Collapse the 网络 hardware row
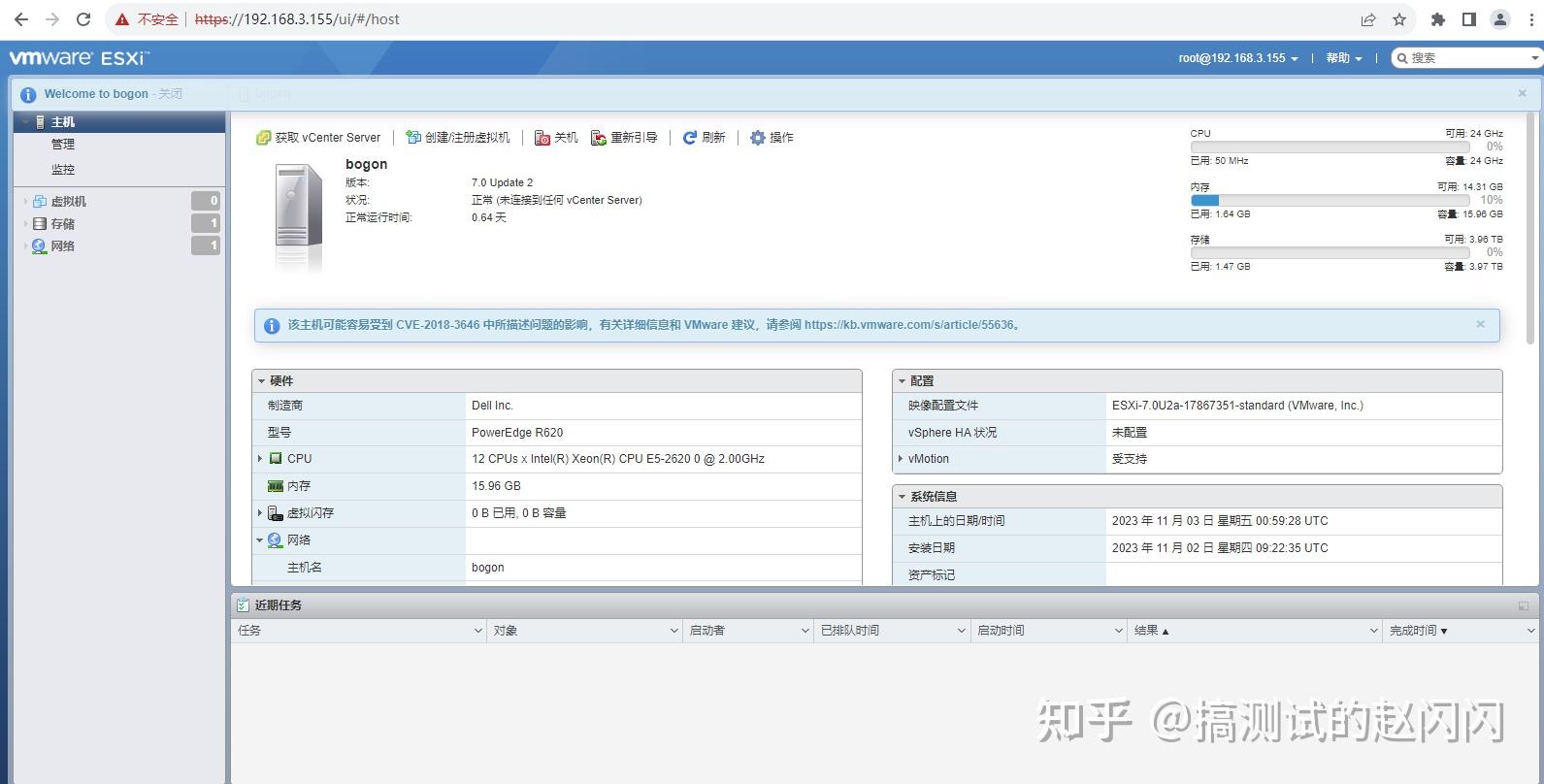1544x784 pixels. point(260,540)
